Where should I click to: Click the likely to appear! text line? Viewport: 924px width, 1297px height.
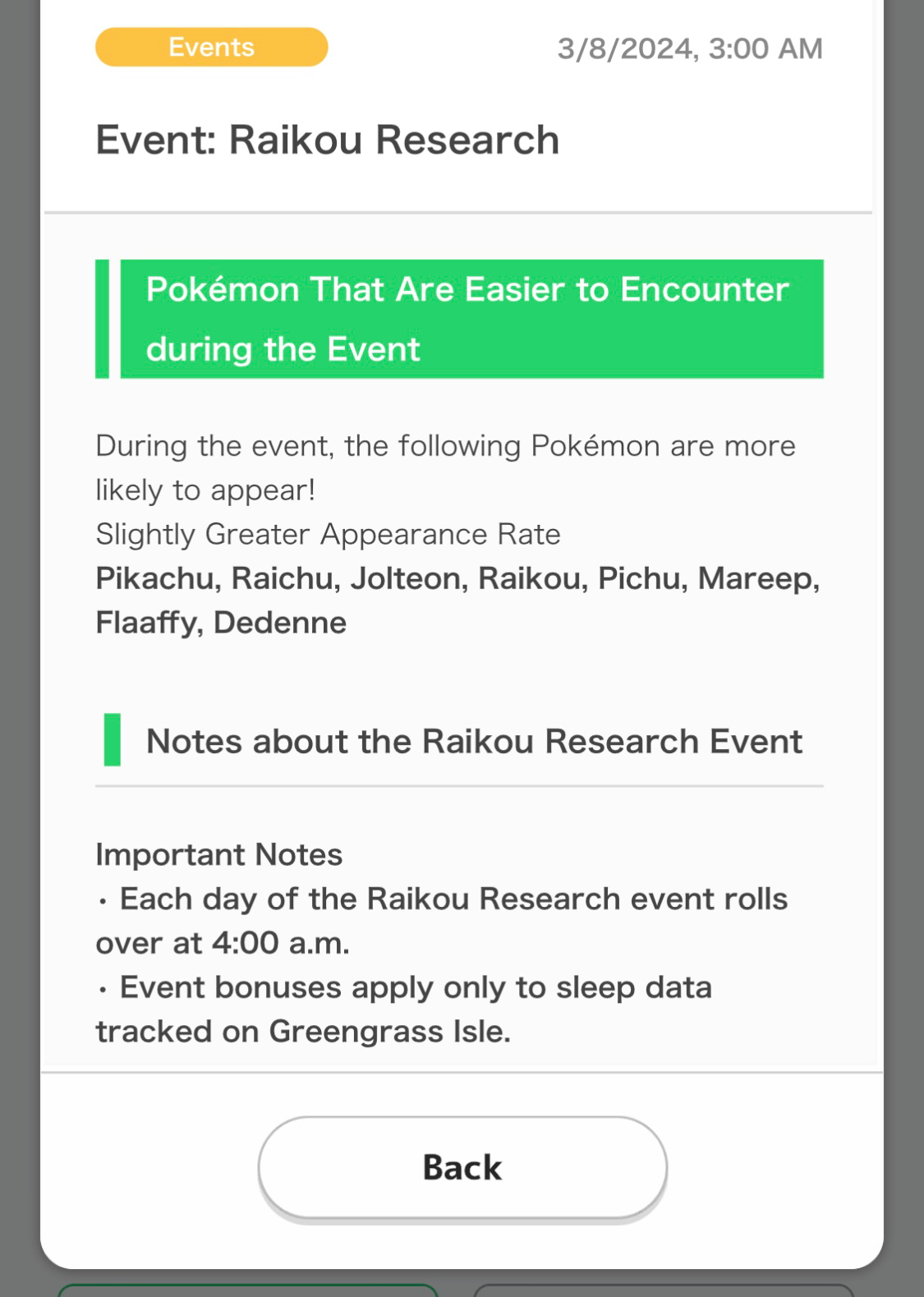205,490
